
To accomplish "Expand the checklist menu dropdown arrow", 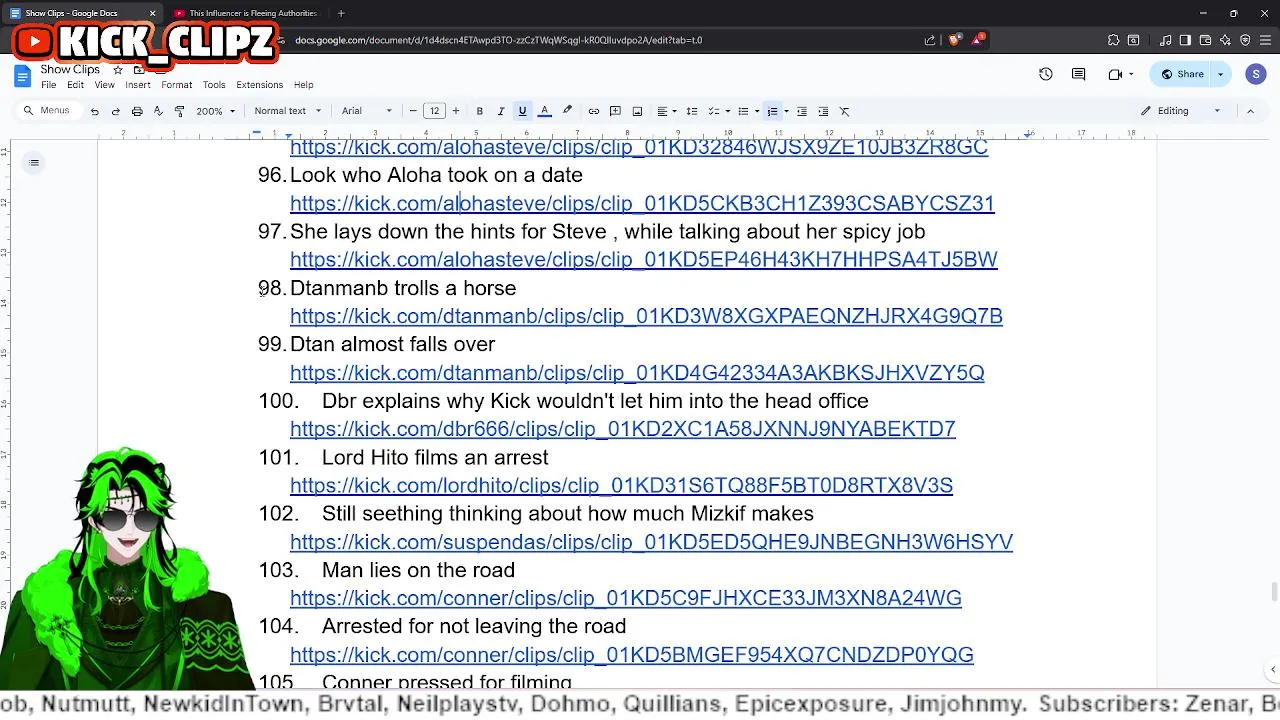I will (727, 111).
